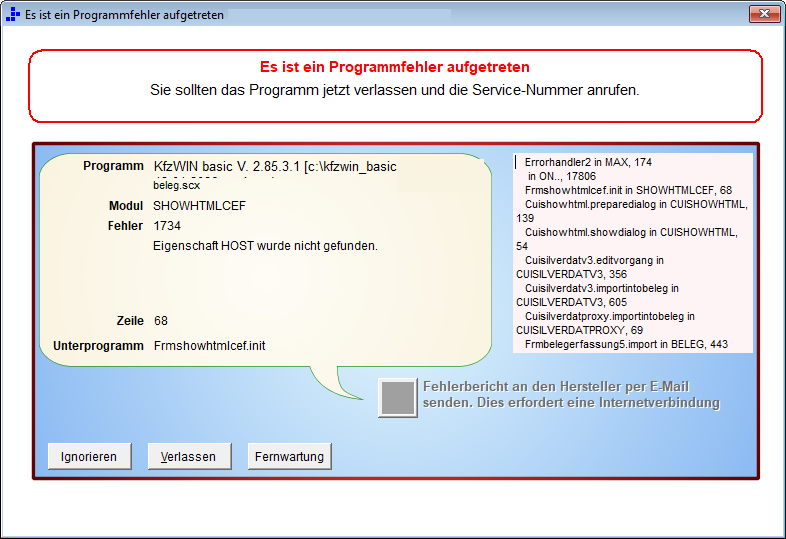Click the KfzWIN basic V. 2.85.3.1 program text
Screen dimensions: 786x539
(275, 166)
